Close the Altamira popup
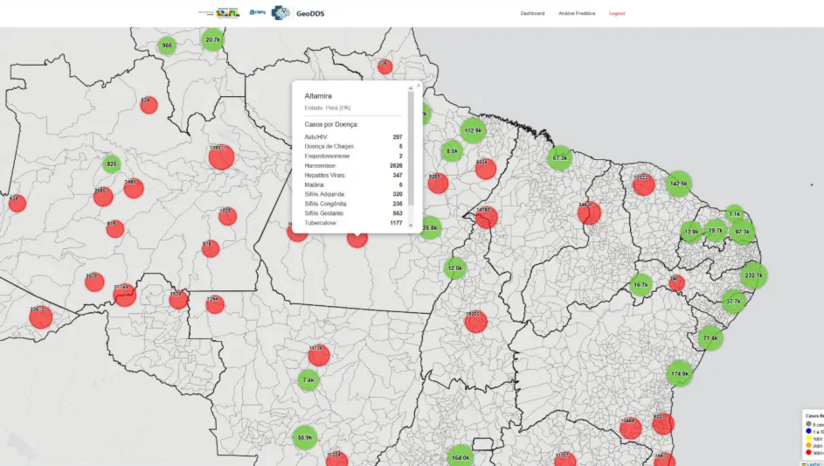Image resolution: width=824 pixels, height=466 pixels. 418,85
